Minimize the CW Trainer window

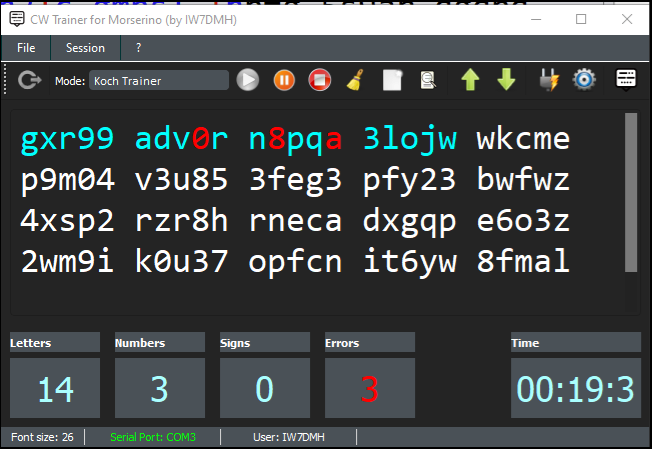pos(536,19)
